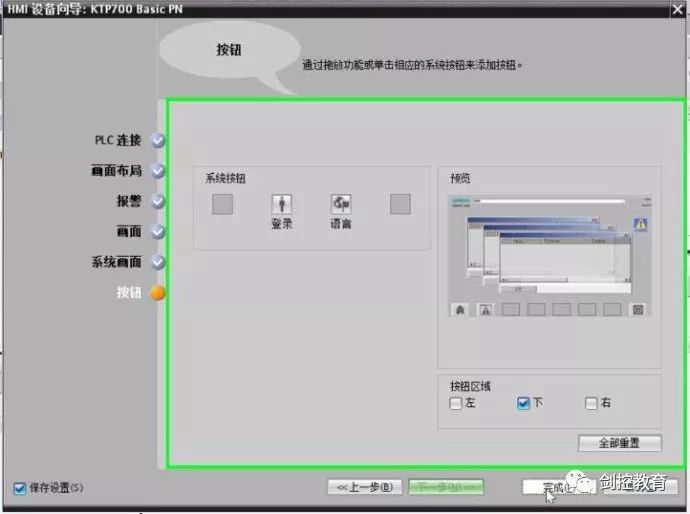Go to the PLC 连接 wizard step
Screen dimensions: 690x514
pyautogui.click(x=118, y=140)
